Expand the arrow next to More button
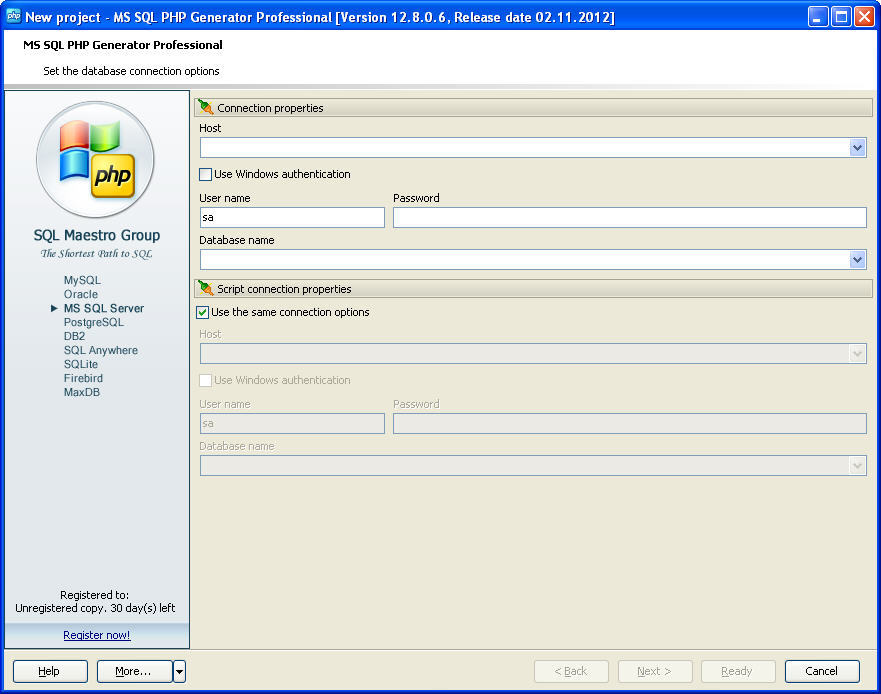 point(179,672)
